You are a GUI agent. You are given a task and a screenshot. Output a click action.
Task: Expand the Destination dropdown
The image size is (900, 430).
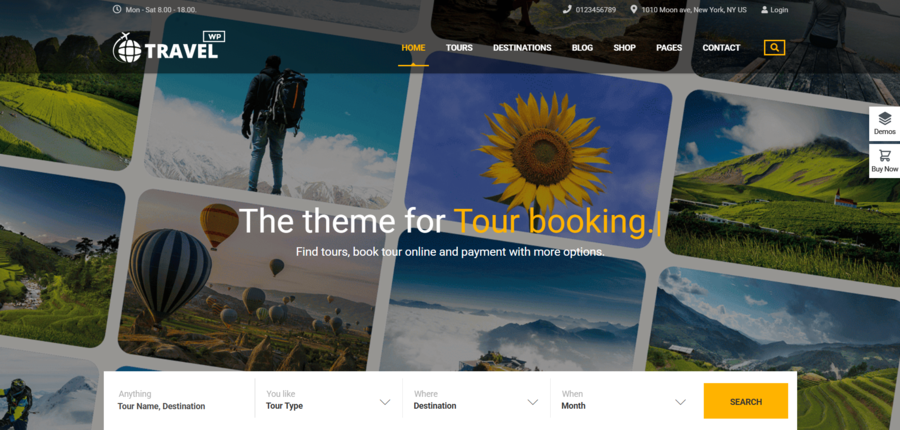(476, 400)
